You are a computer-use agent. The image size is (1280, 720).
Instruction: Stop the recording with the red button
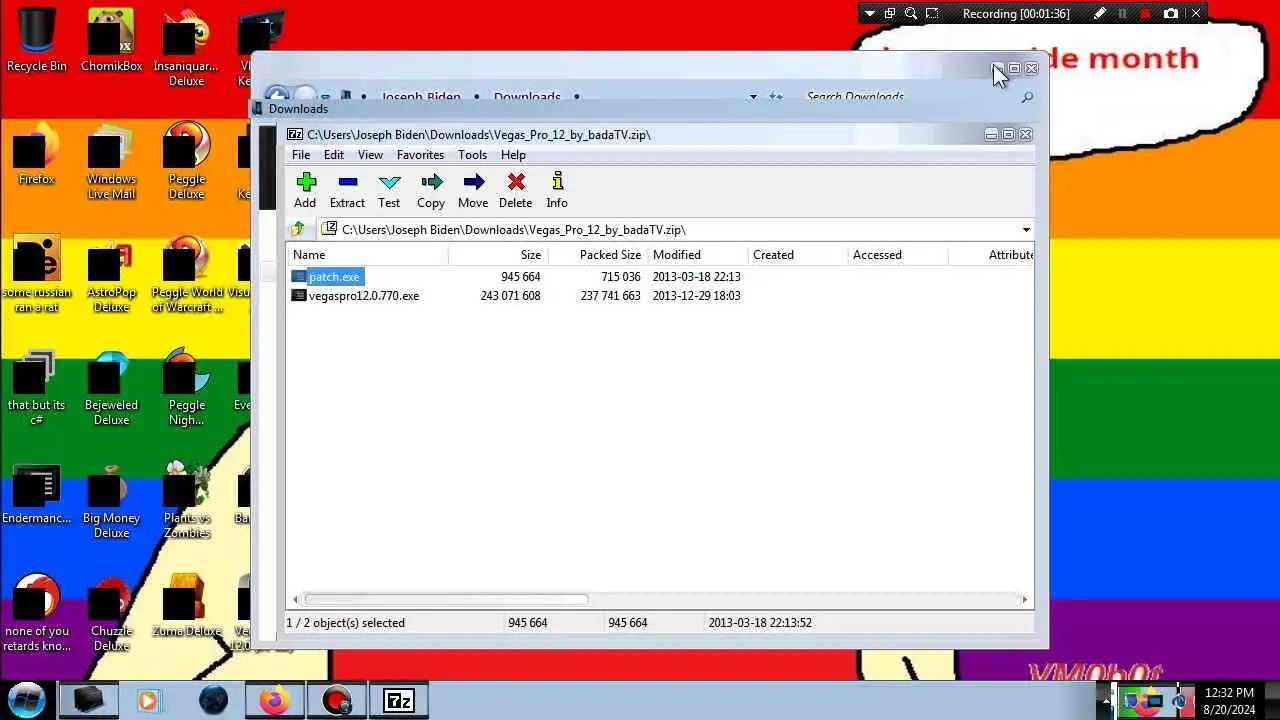[1146, 13]
